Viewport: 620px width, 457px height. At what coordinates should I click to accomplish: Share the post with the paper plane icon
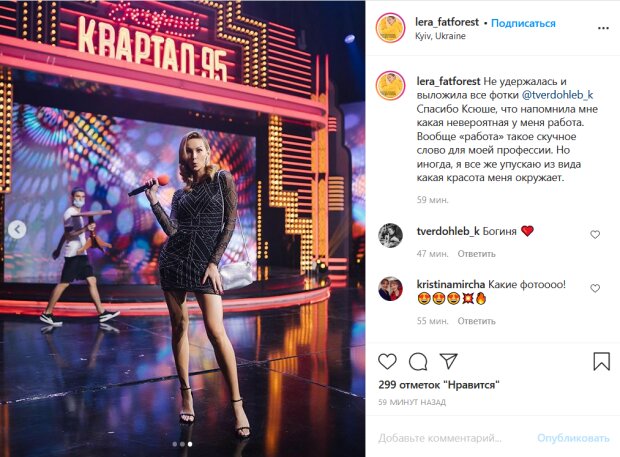click(448, 361)
